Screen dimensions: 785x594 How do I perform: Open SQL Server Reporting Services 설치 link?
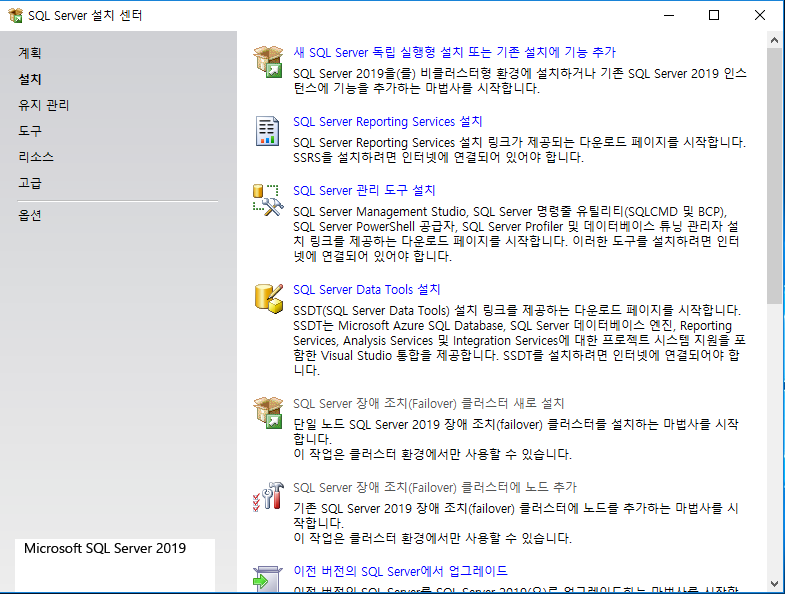pyautogui.click(x=387, y=122)
